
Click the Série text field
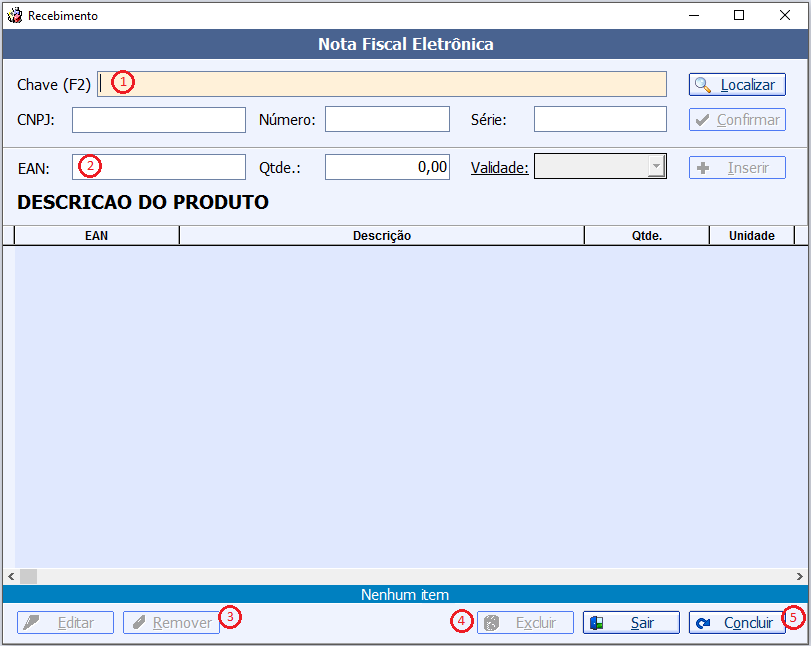tap(600, 120)
